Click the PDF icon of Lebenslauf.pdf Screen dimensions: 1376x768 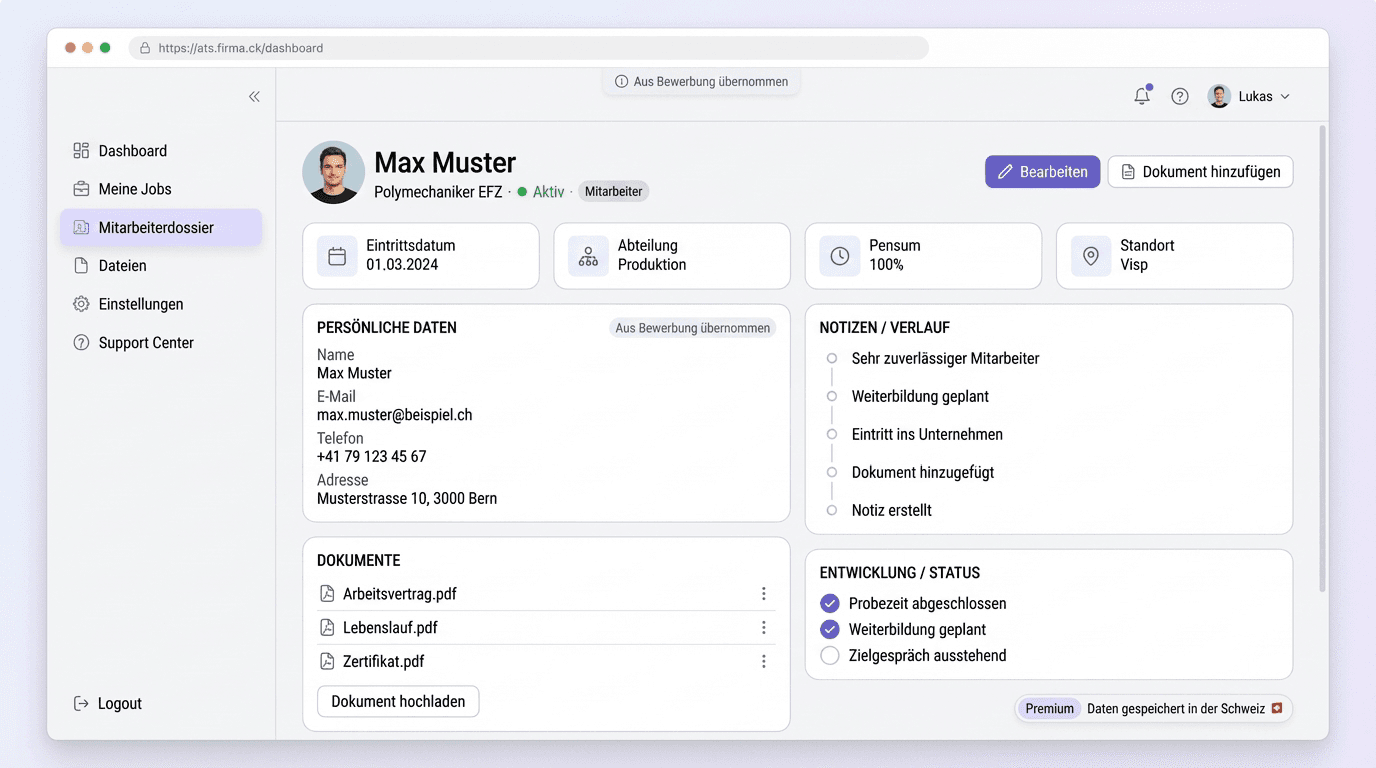(x=327, y=628)
